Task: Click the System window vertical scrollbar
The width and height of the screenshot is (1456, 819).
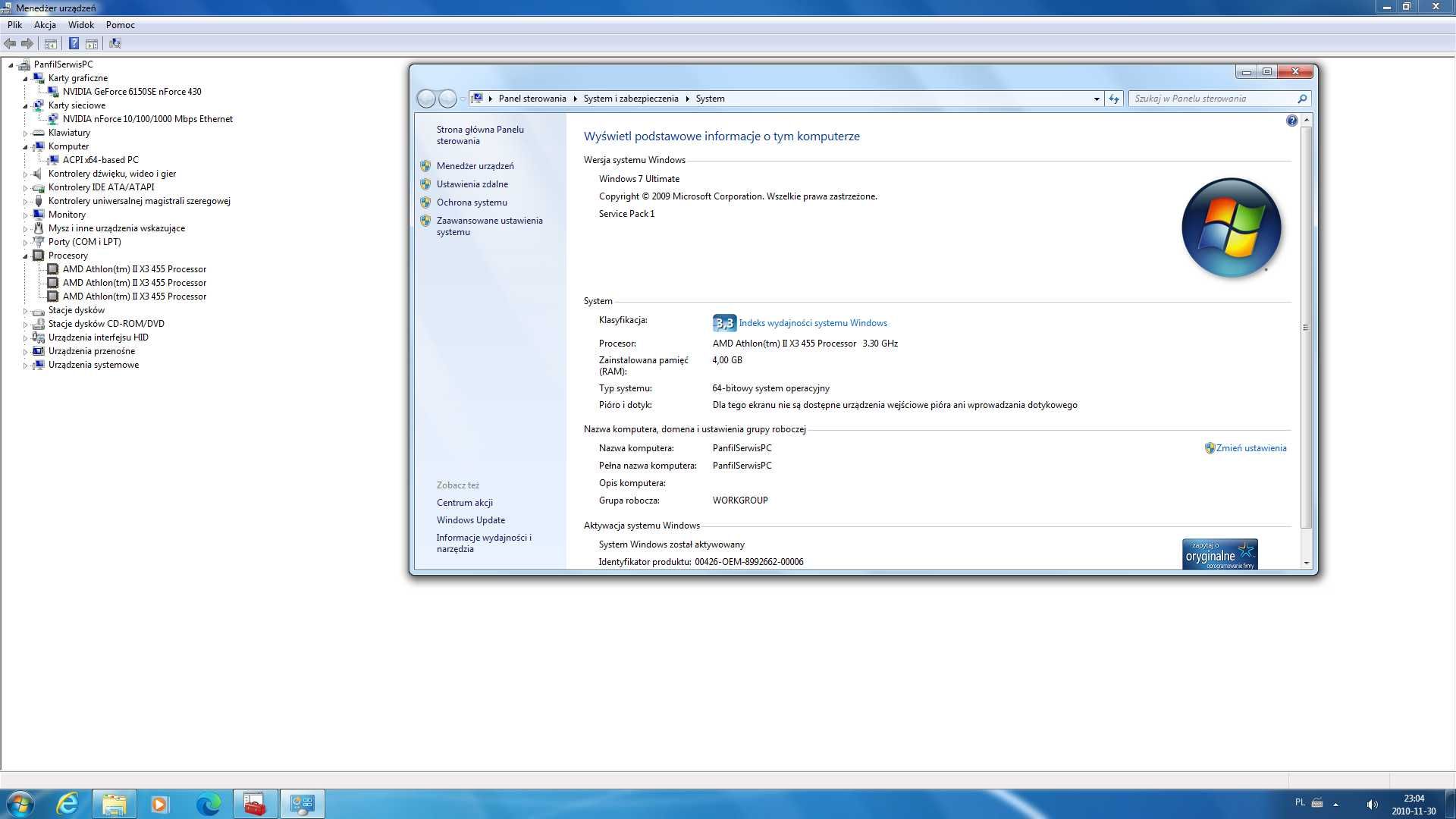Action: 1306,328
